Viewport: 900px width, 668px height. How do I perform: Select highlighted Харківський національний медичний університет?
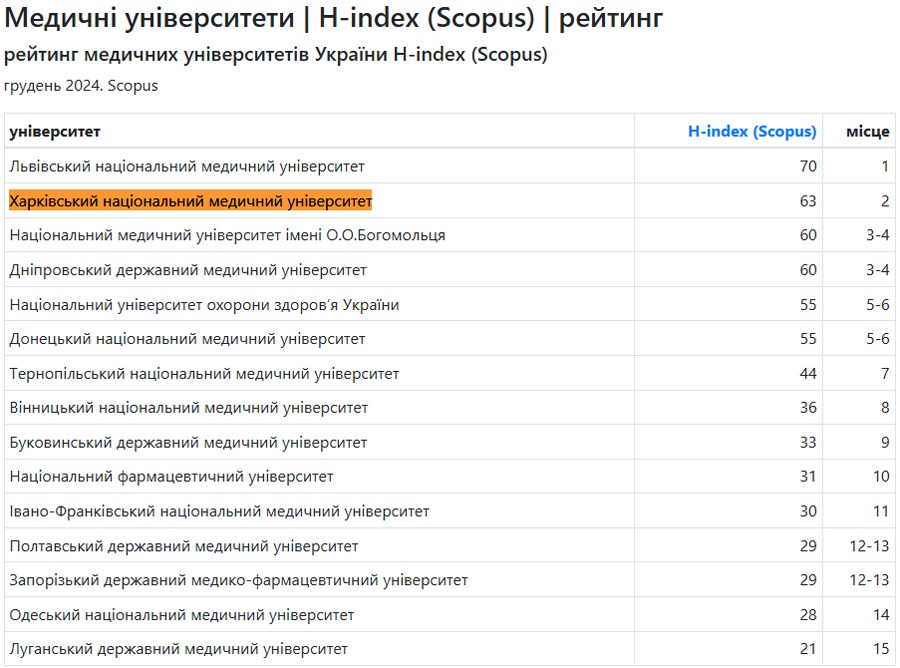[190, 201]
